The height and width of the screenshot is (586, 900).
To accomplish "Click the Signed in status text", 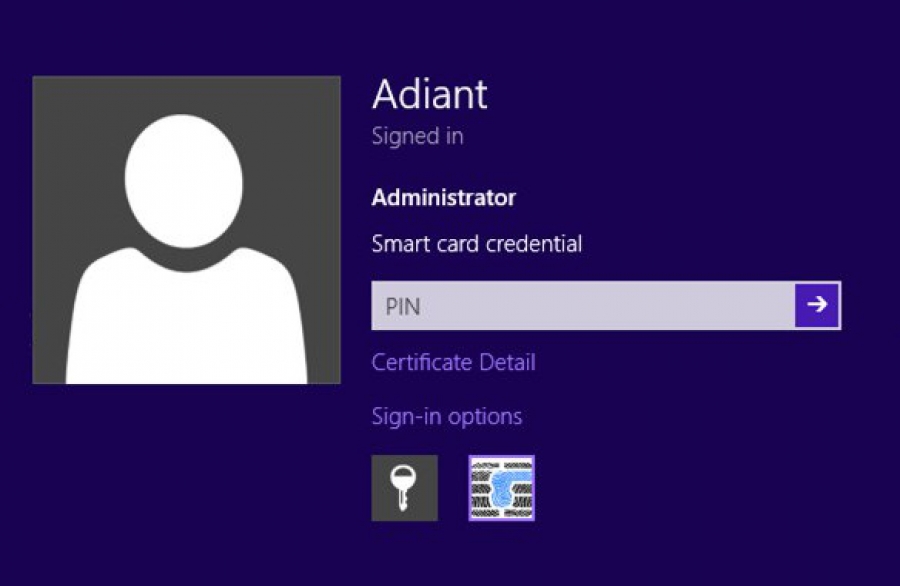I will [x=417, y=137].
